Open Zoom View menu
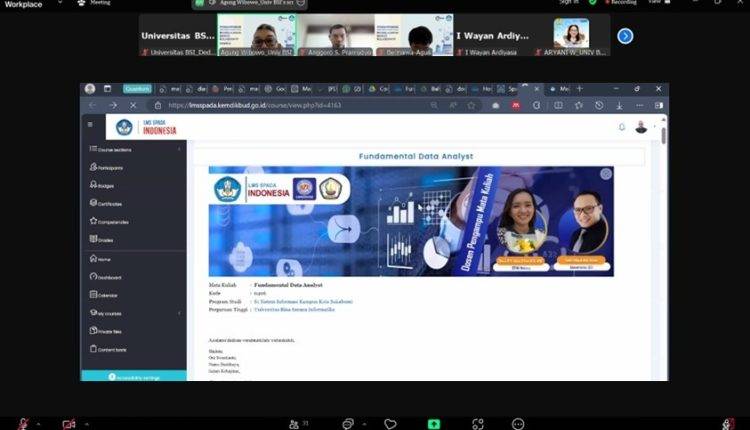750x430 pixels. [x=660, y=2]
